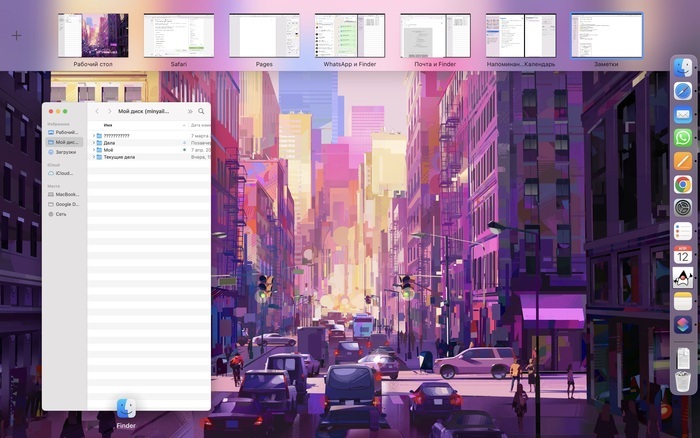Launch Pages from the Dock
Viewport: 700px width, 438px height.
tap(683, 161)
